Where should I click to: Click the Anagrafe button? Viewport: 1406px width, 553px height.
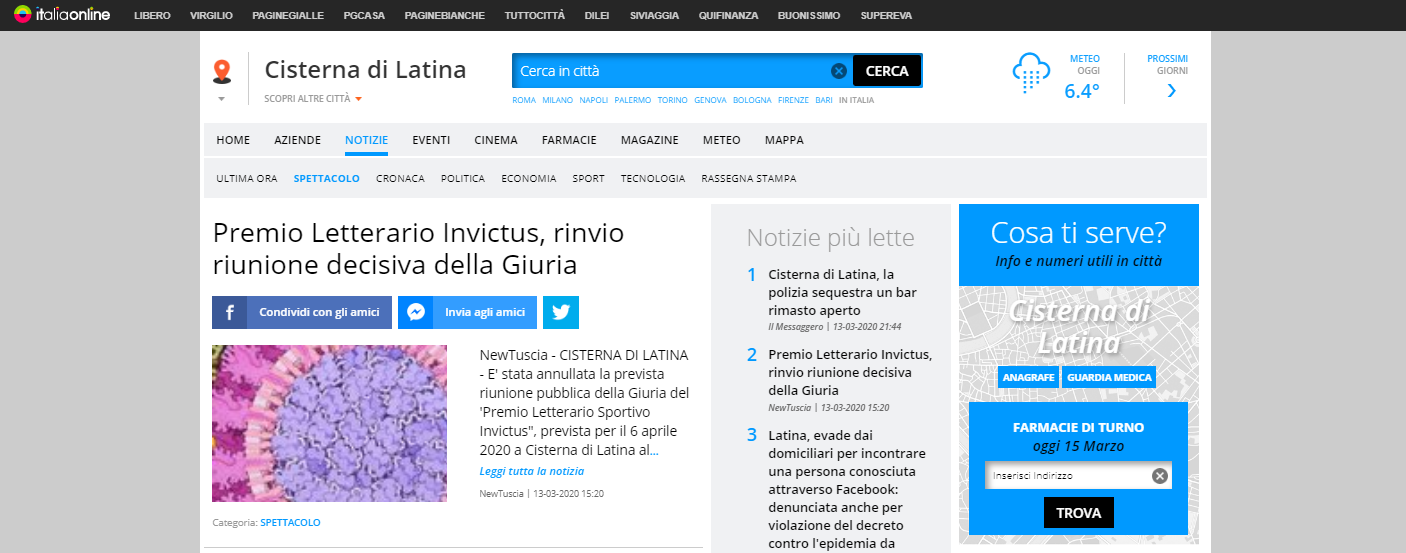pyautogui.click(x=1027, y=377)
